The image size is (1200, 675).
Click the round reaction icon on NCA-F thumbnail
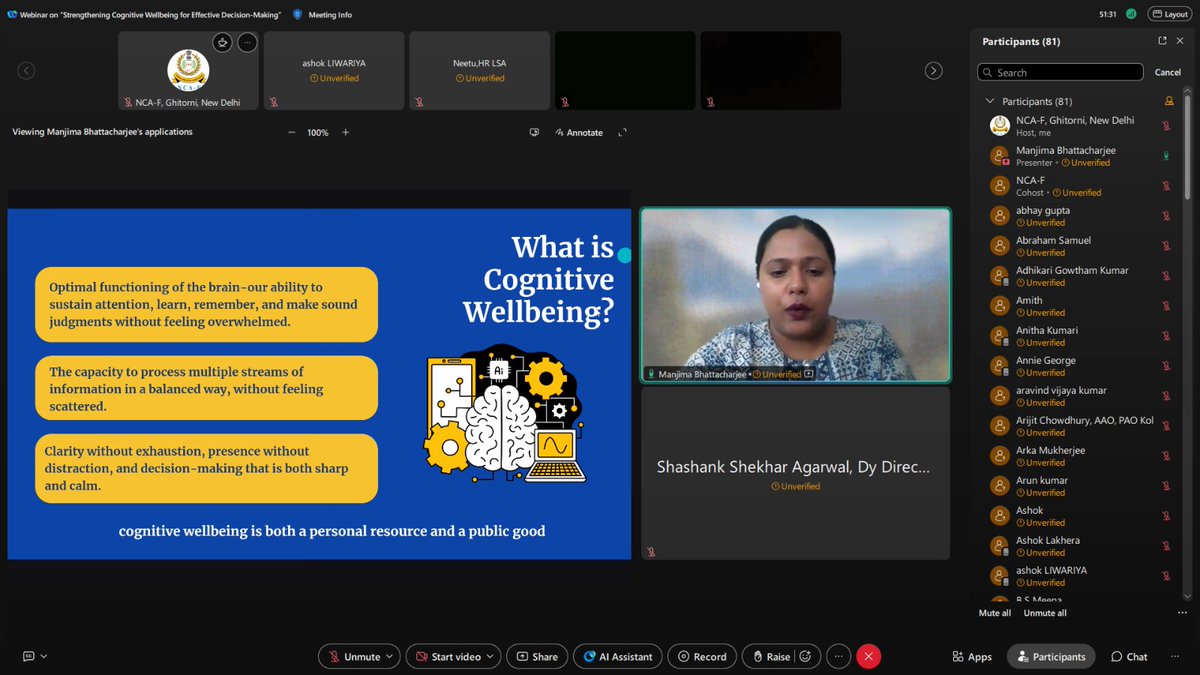pos(223,42)
